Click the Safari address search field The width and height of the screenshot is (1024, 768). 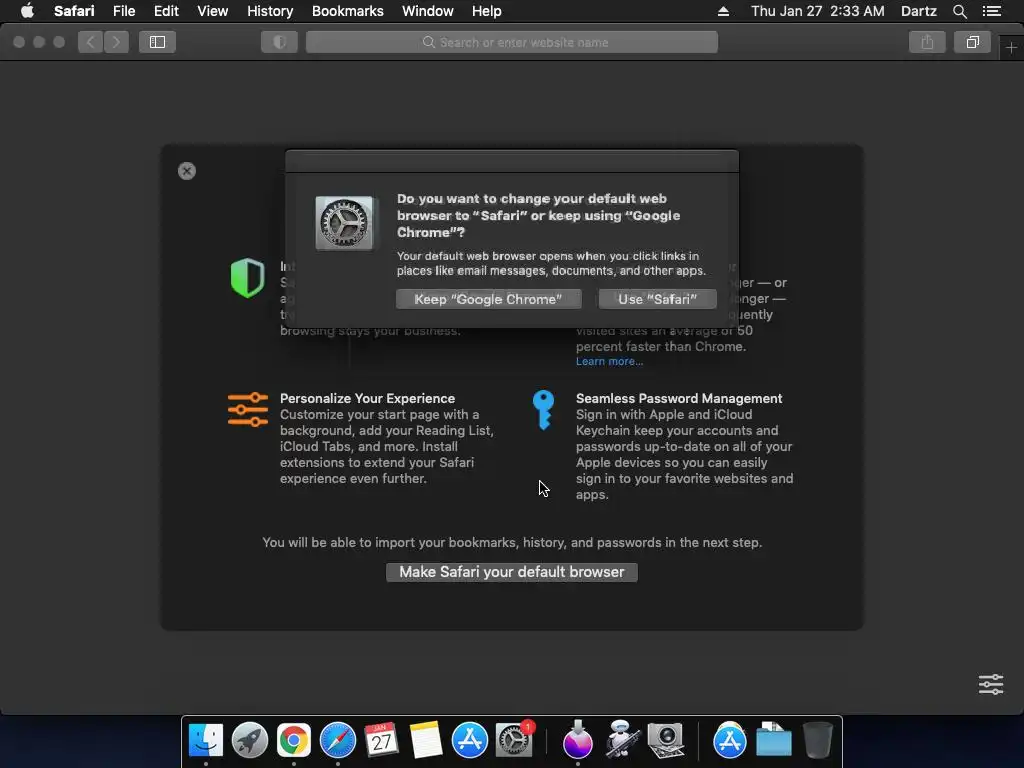coord(512,42)
